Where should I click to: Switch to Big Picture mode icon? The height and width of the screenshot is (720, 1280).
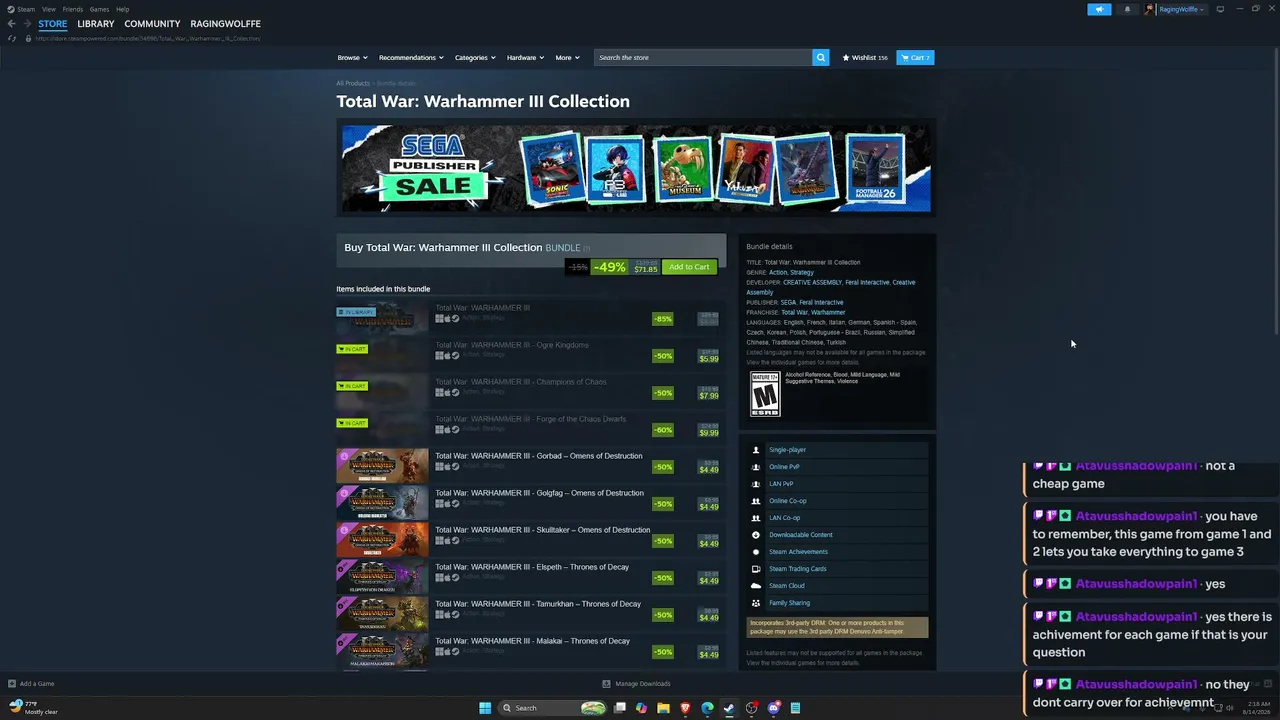1220,9
